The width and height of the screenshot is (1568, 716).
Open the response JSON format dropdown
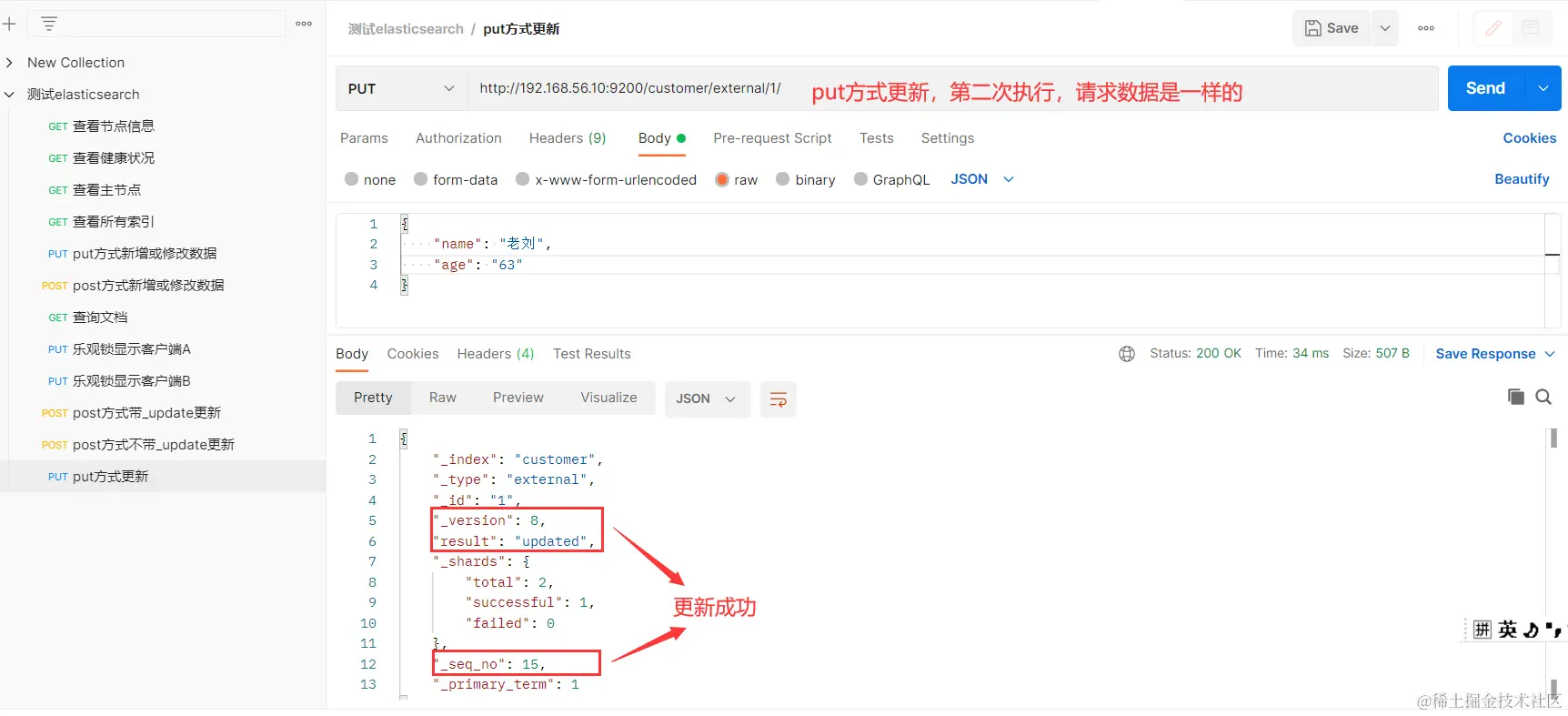coord(708,399)
